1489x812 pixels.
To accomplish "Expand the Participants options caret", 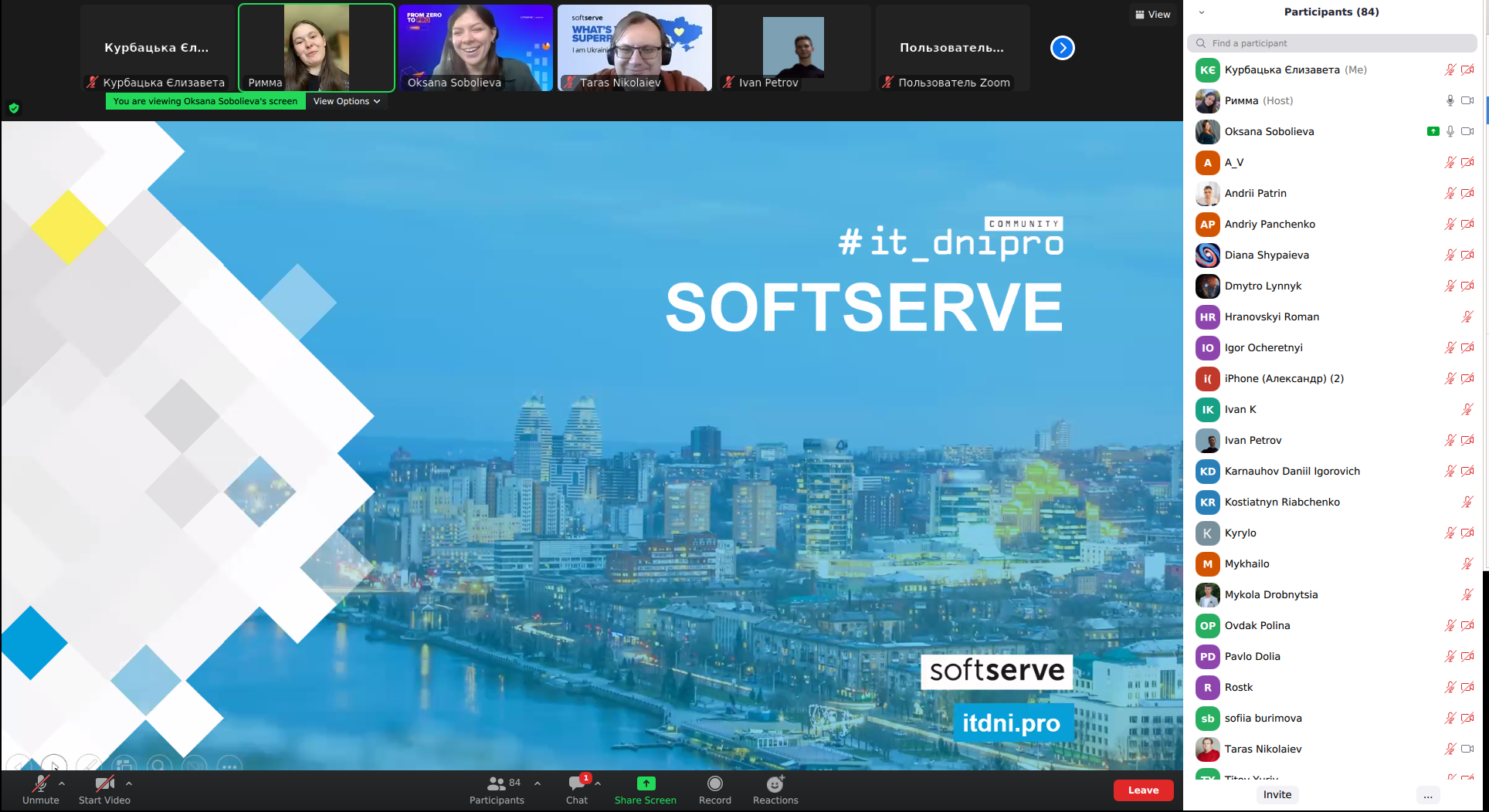I will 538,783.
